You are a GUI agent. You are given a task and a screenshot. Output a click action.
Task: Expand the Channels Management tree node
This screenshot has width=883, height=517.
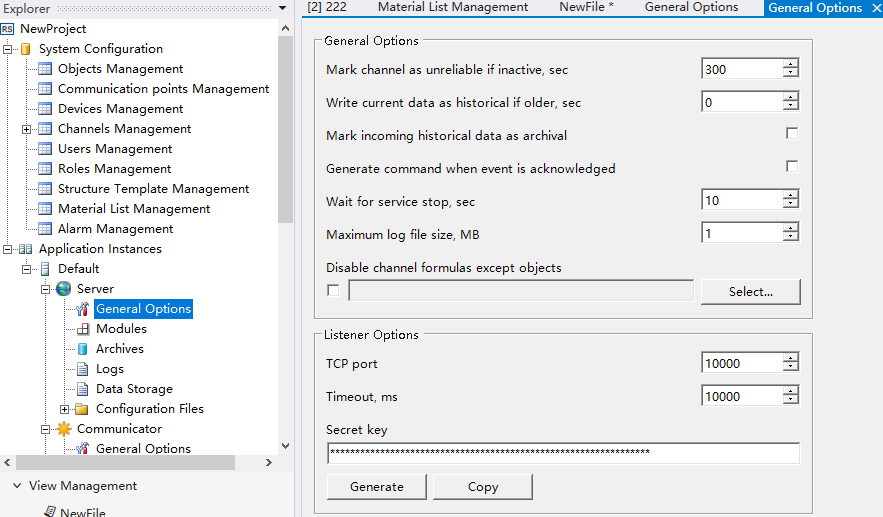26,129
